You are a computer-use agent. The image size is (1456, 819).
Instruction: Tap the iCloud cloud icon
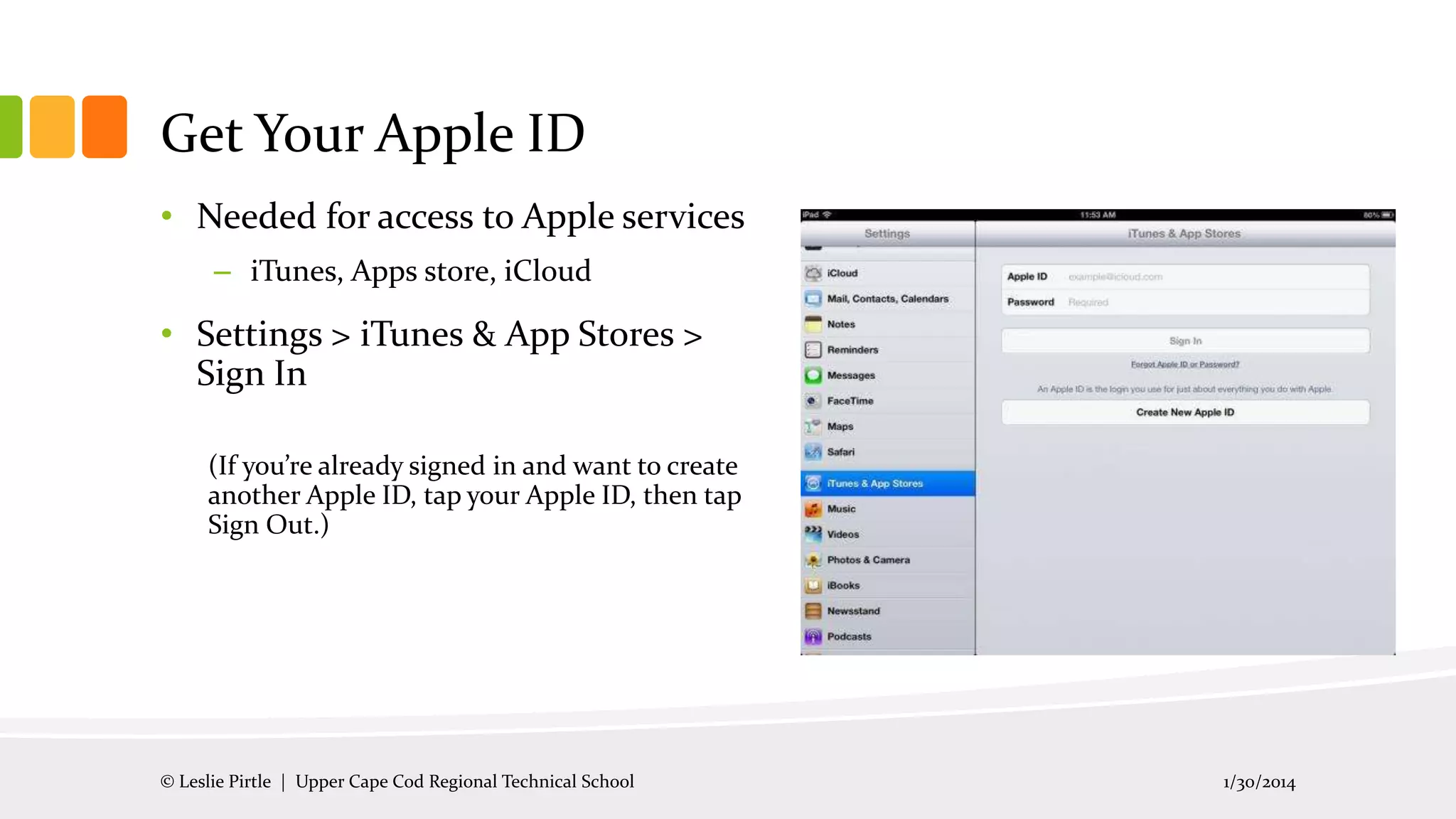pos(813,273)
